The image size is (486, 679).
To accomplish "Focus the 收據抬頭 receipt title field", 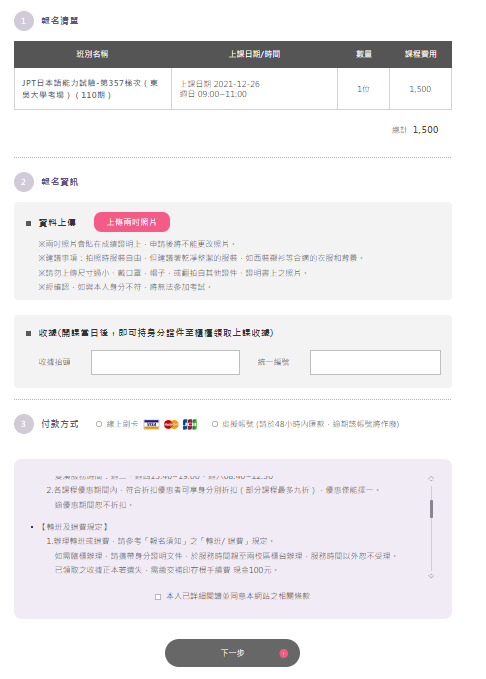I will pos(165,362).
